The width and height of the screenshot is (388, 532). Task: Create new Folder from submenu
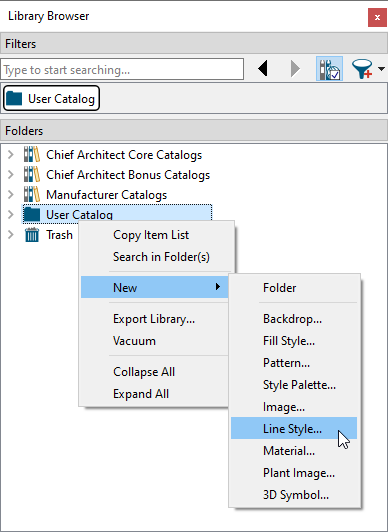click(x=294, y=288)
